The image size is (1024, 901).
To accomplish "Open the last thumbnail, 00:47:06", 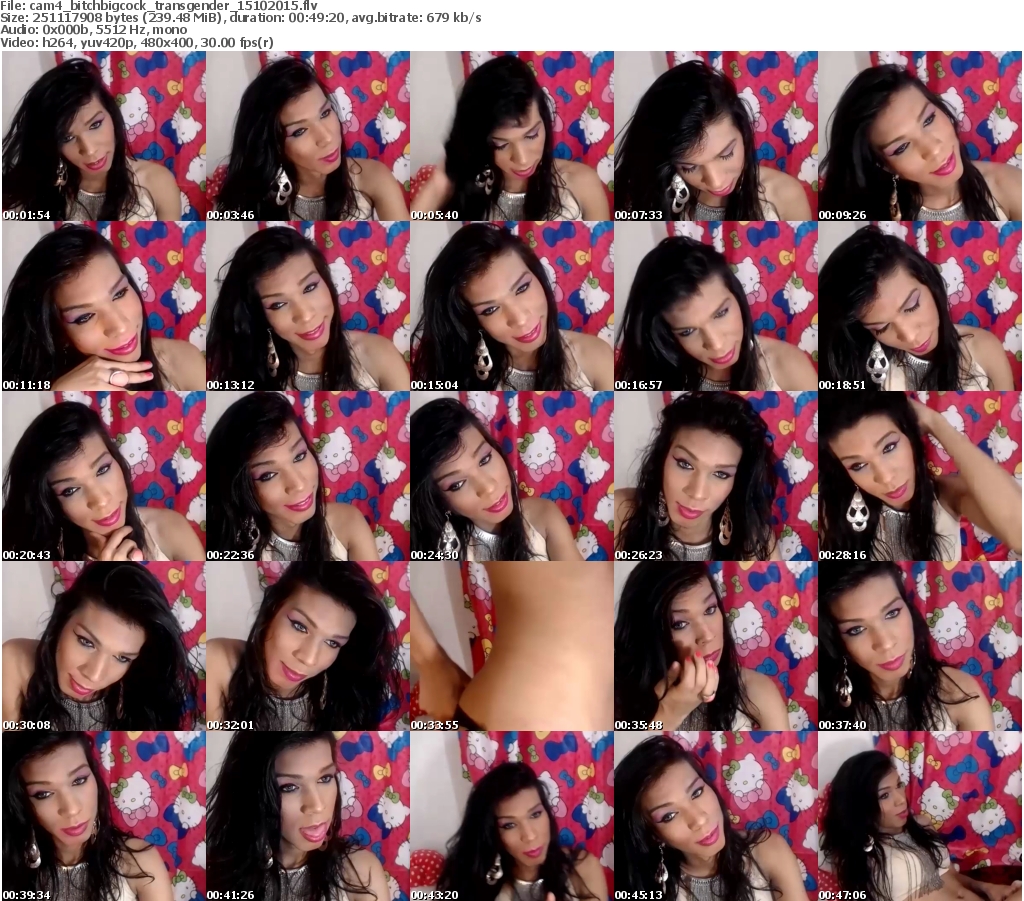I will click(x=920, y=816).
